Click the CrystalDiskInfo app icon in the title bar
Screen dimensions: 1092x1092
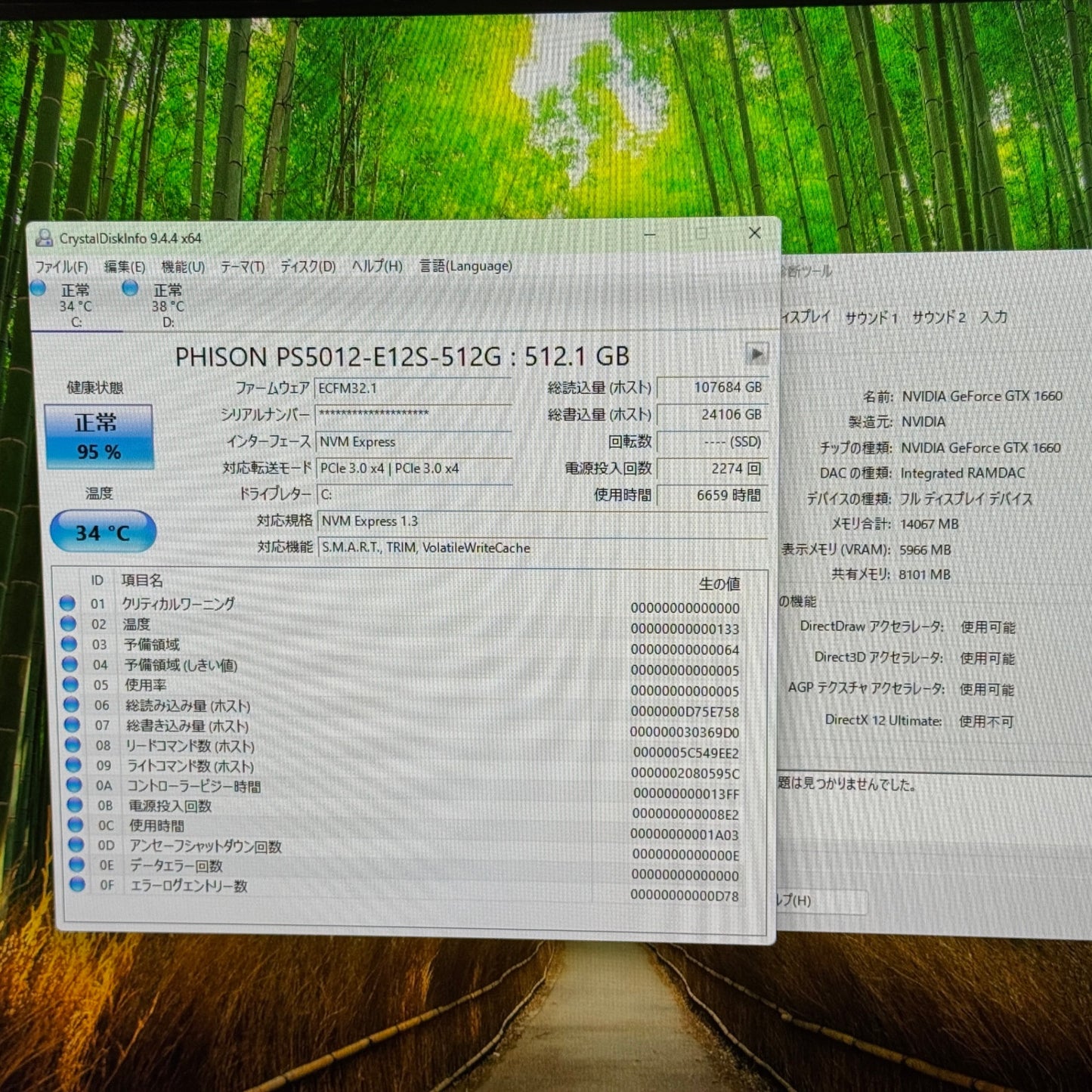coord(45,236)
